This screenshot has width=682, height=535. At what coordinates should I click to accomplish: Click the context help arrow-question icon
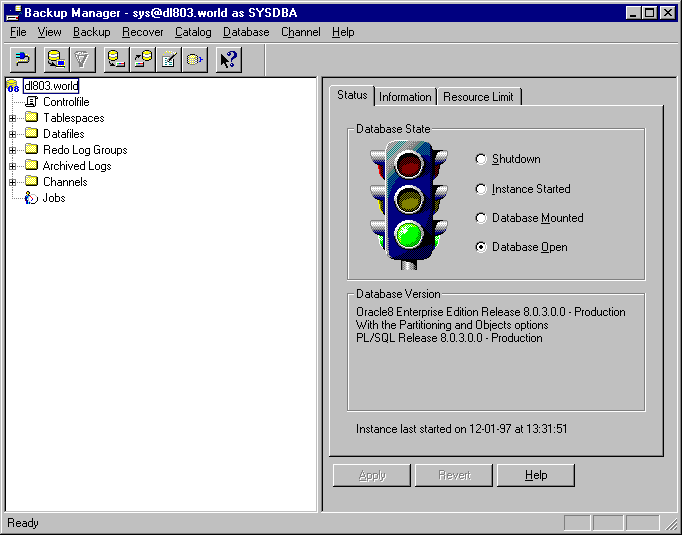[229, 60]
